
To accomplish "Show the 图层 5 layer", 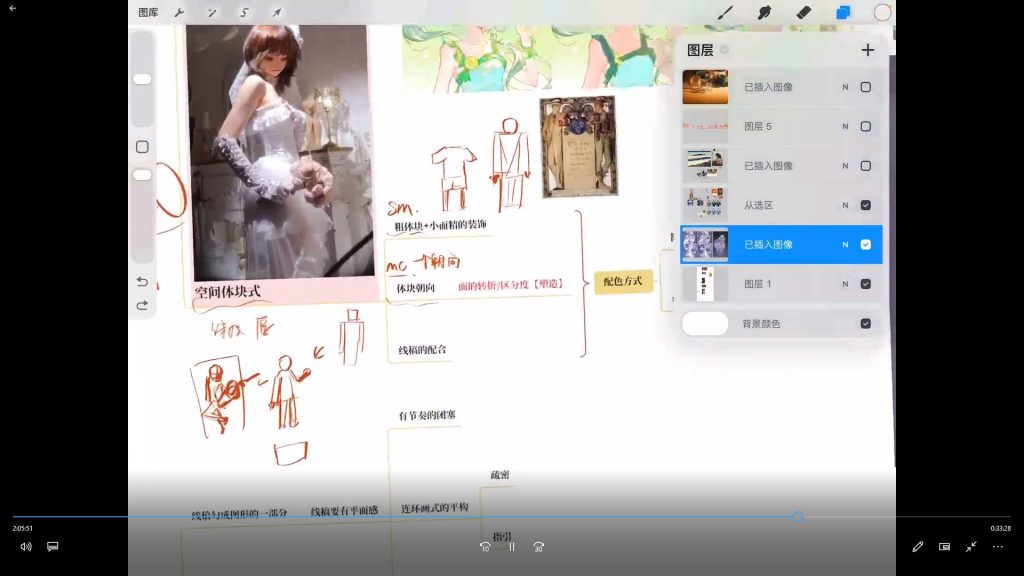I will click(865, 126).
